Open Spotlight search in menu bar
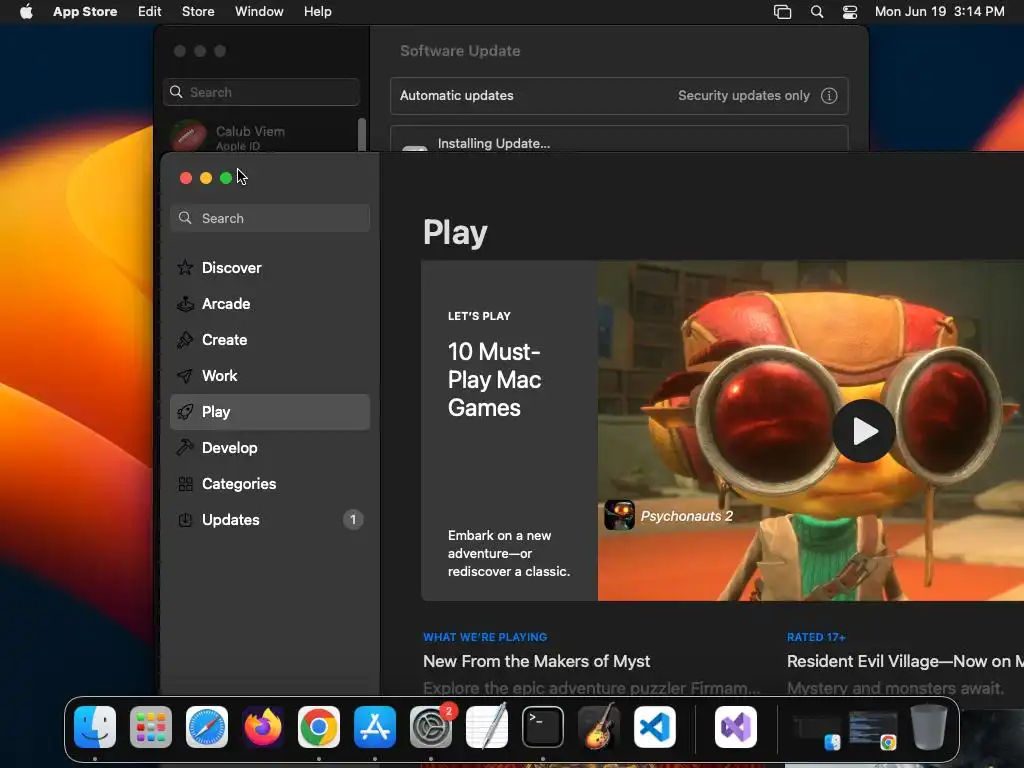This screenshot has height=768, width=1024. [816, 12]
